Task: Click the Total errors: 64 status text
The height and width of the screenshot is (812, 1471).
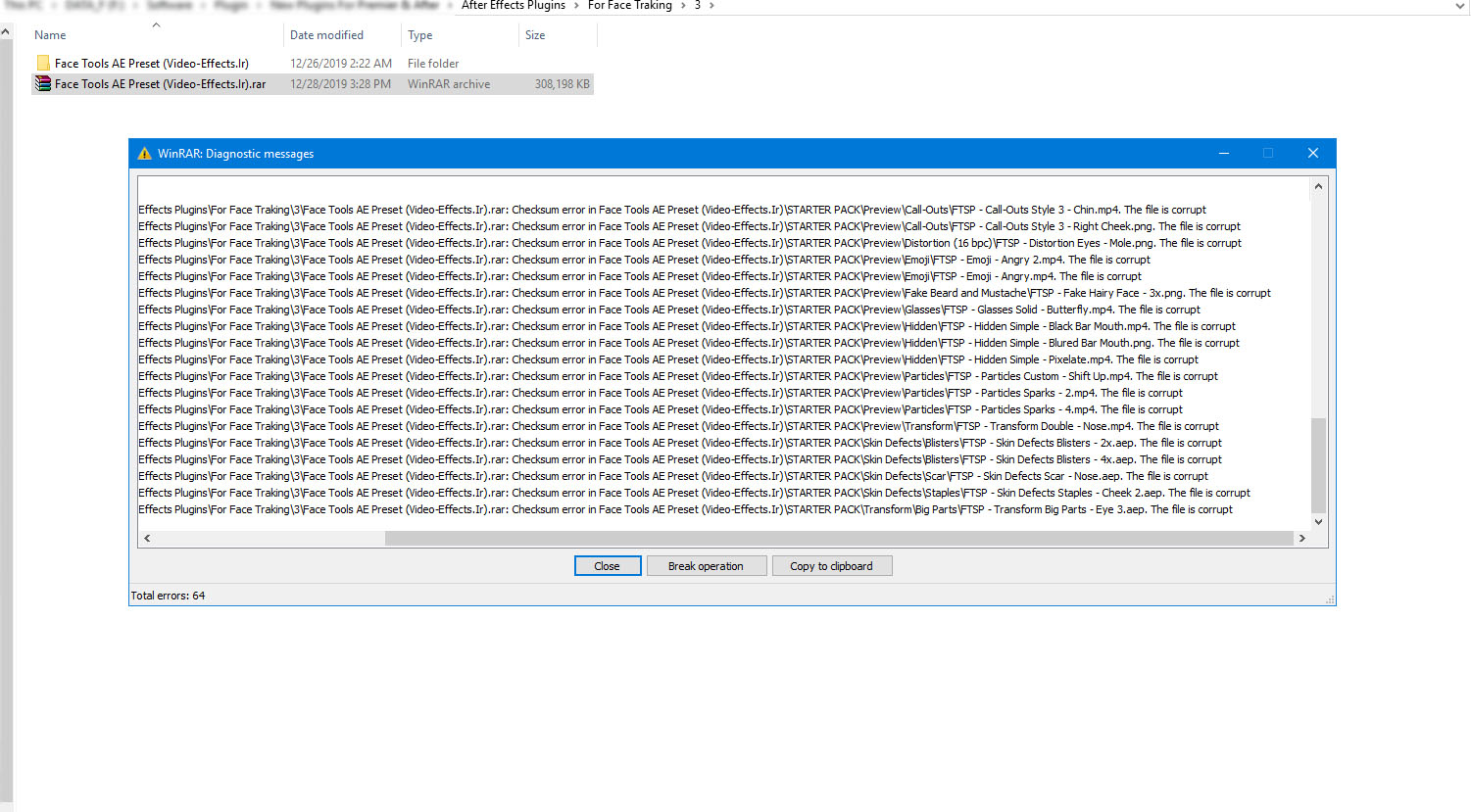Action: click(x=169, y=596)
